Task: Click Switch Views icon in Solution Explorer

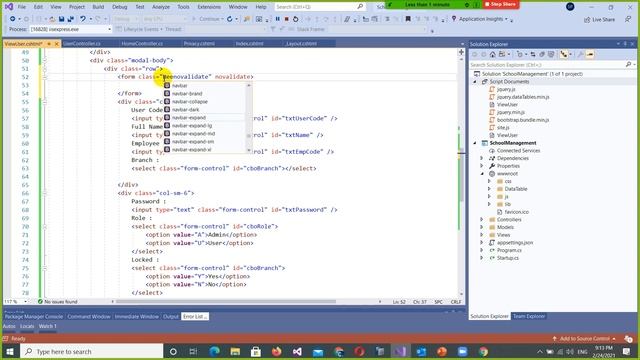Action: 502,54
